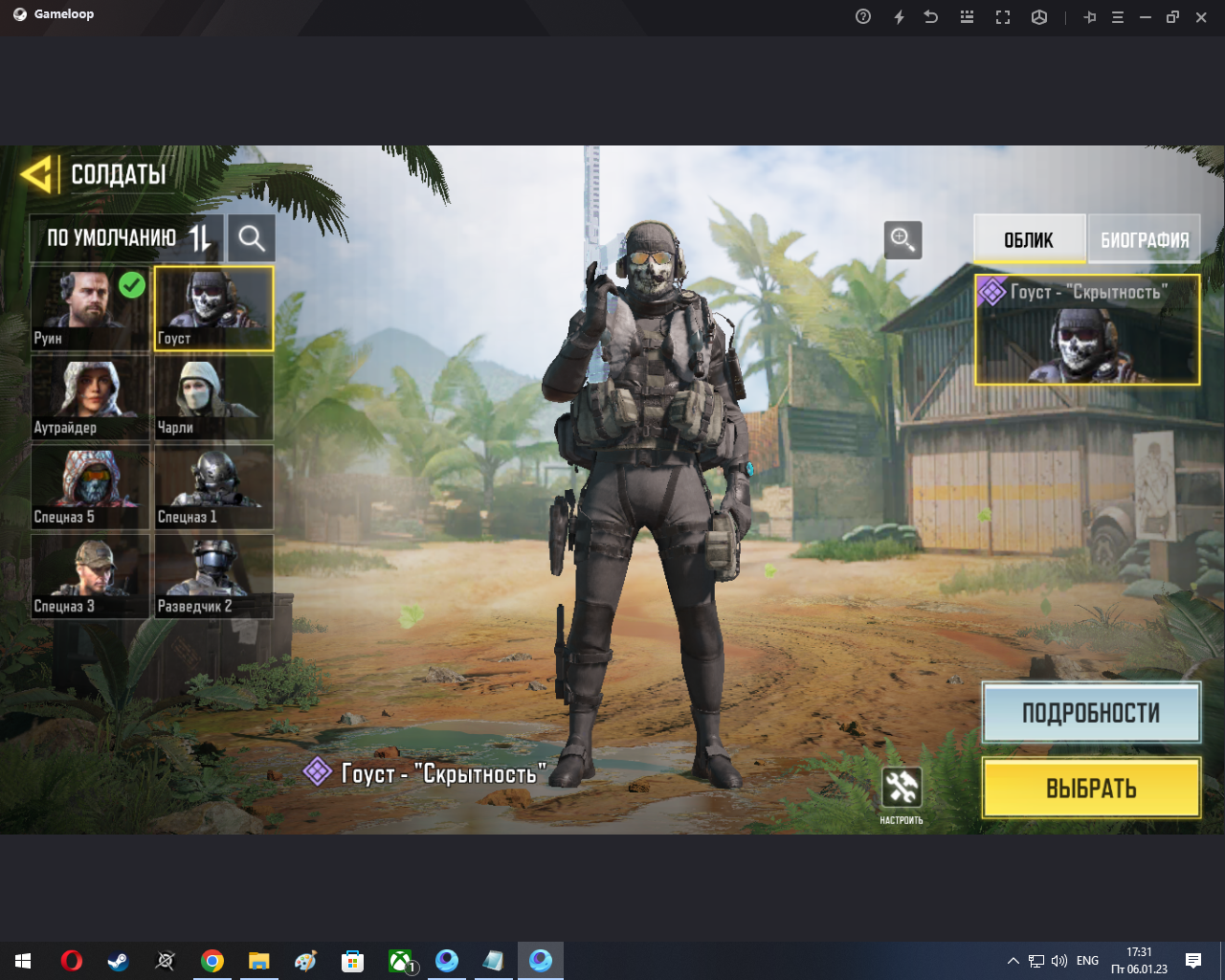Launch Opera from the taskbar
1225x980 pixels.
point(71,961)
